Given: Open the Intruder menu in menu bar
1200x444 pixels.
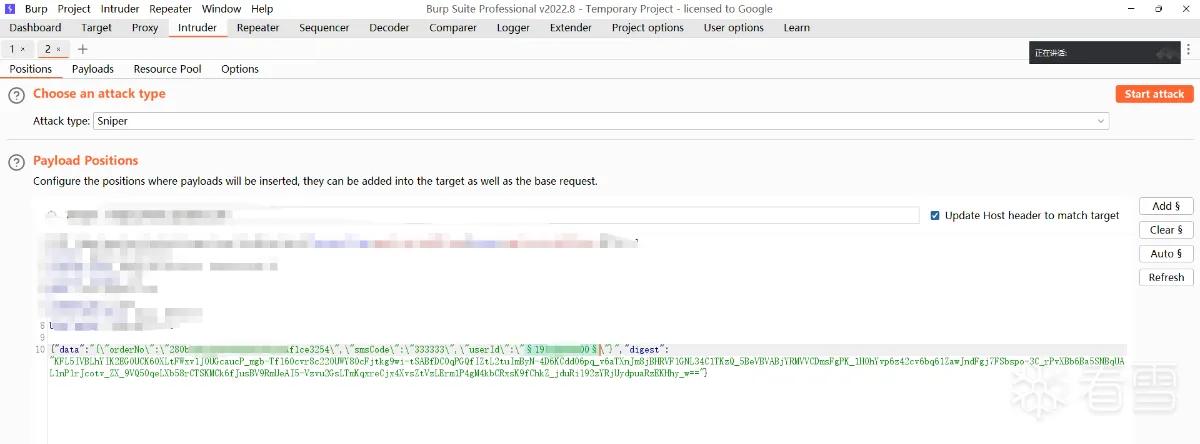Looking at the screenshot, I should [x=120, y=9].
